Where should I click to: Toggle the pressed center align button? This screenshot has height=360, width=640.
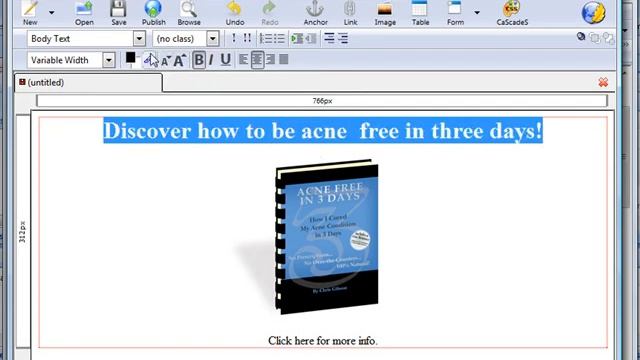point(257,60)
